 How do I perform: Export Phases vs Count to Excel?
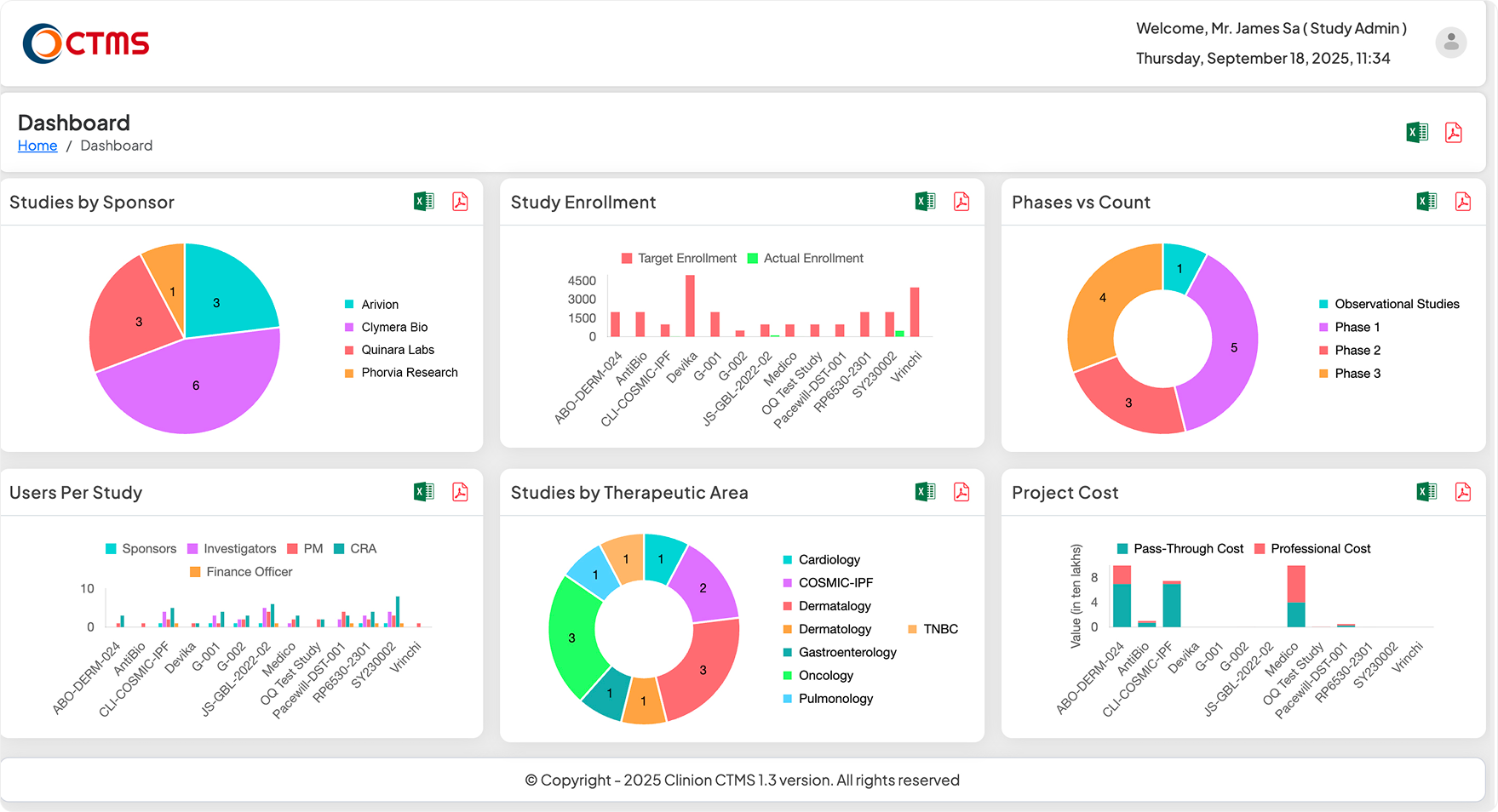point(1427,202)
